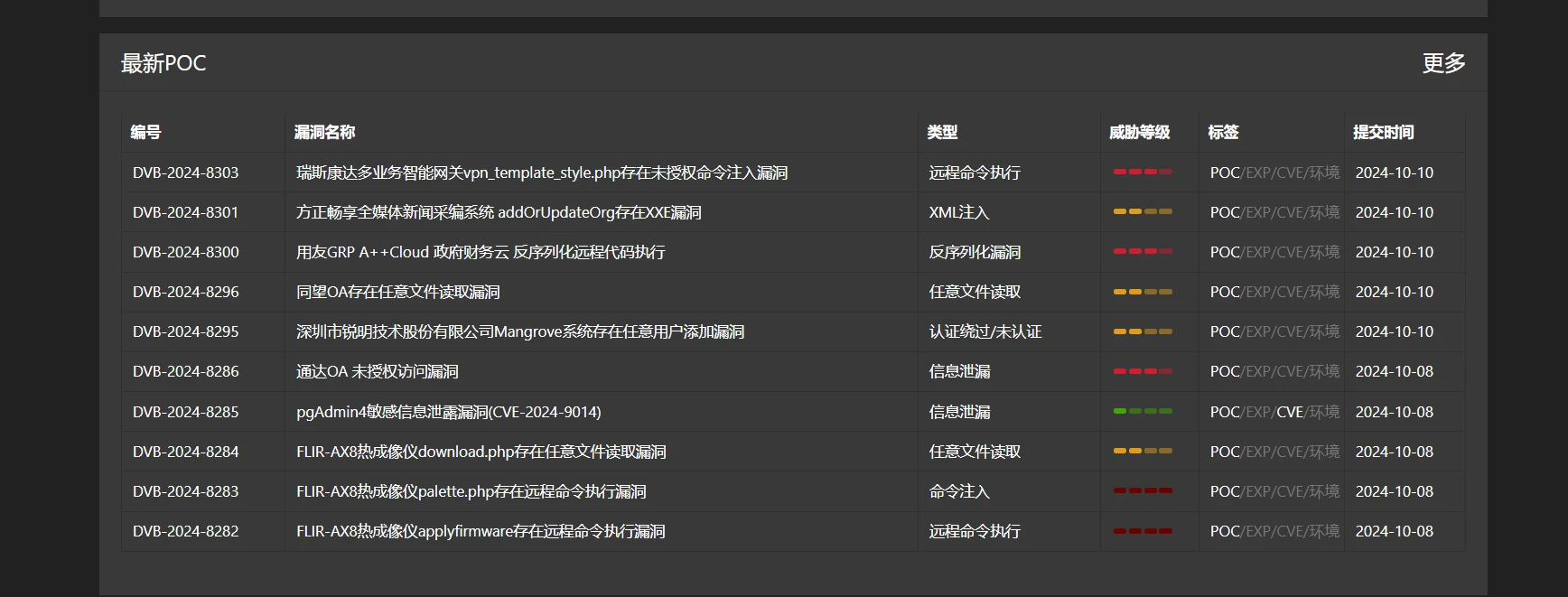The width and height of the screenshot is (1568, 597).
Task: Click red threat level bar for DVB-2024-8303
Action: point(1143,172)
